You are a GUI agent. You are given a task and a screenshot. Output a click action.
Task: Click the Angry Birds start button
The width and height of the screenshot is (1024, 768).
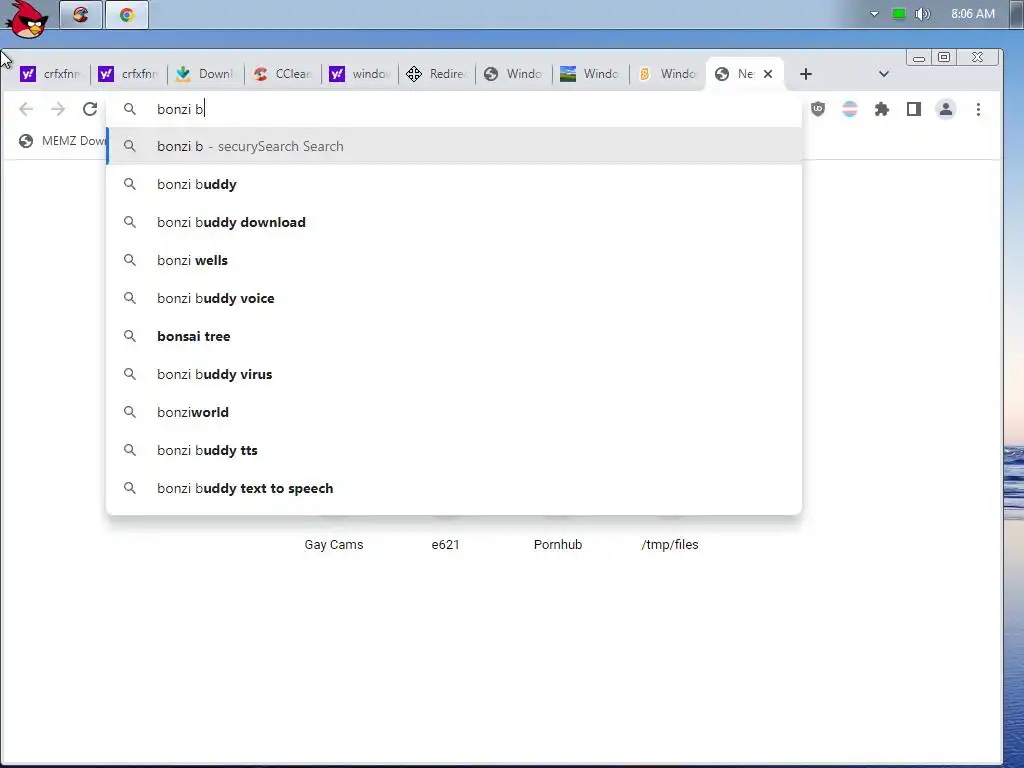point(26,18)
